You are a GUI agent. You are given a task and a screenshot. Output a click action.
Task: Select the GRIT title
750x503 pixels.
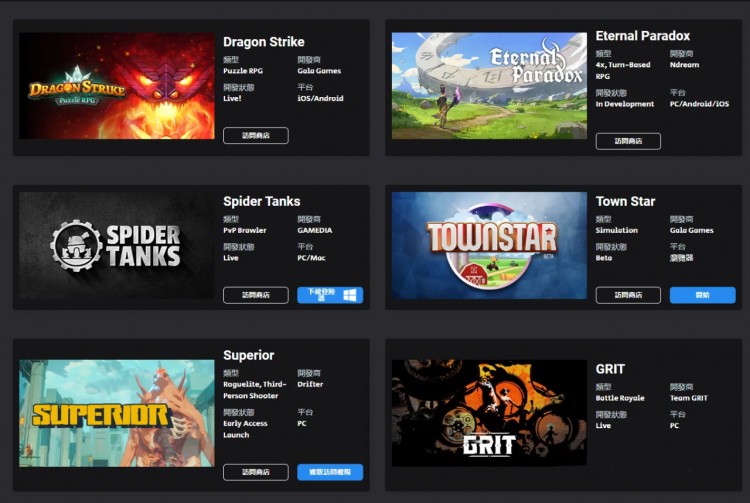click(x=610, y=369)
